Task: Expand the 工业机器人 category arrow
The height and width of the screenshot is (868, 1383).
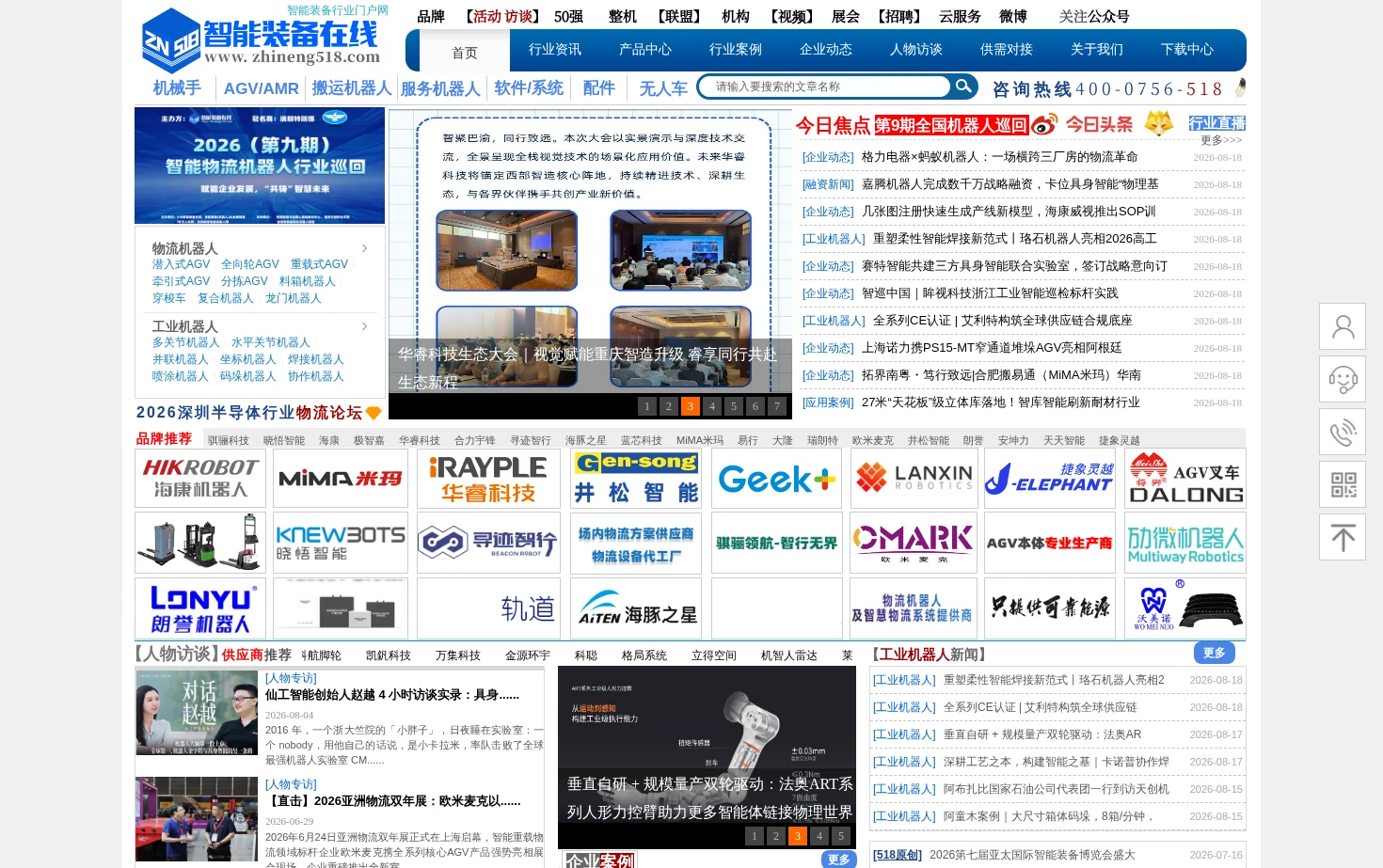Action: [x=365, y=326]
